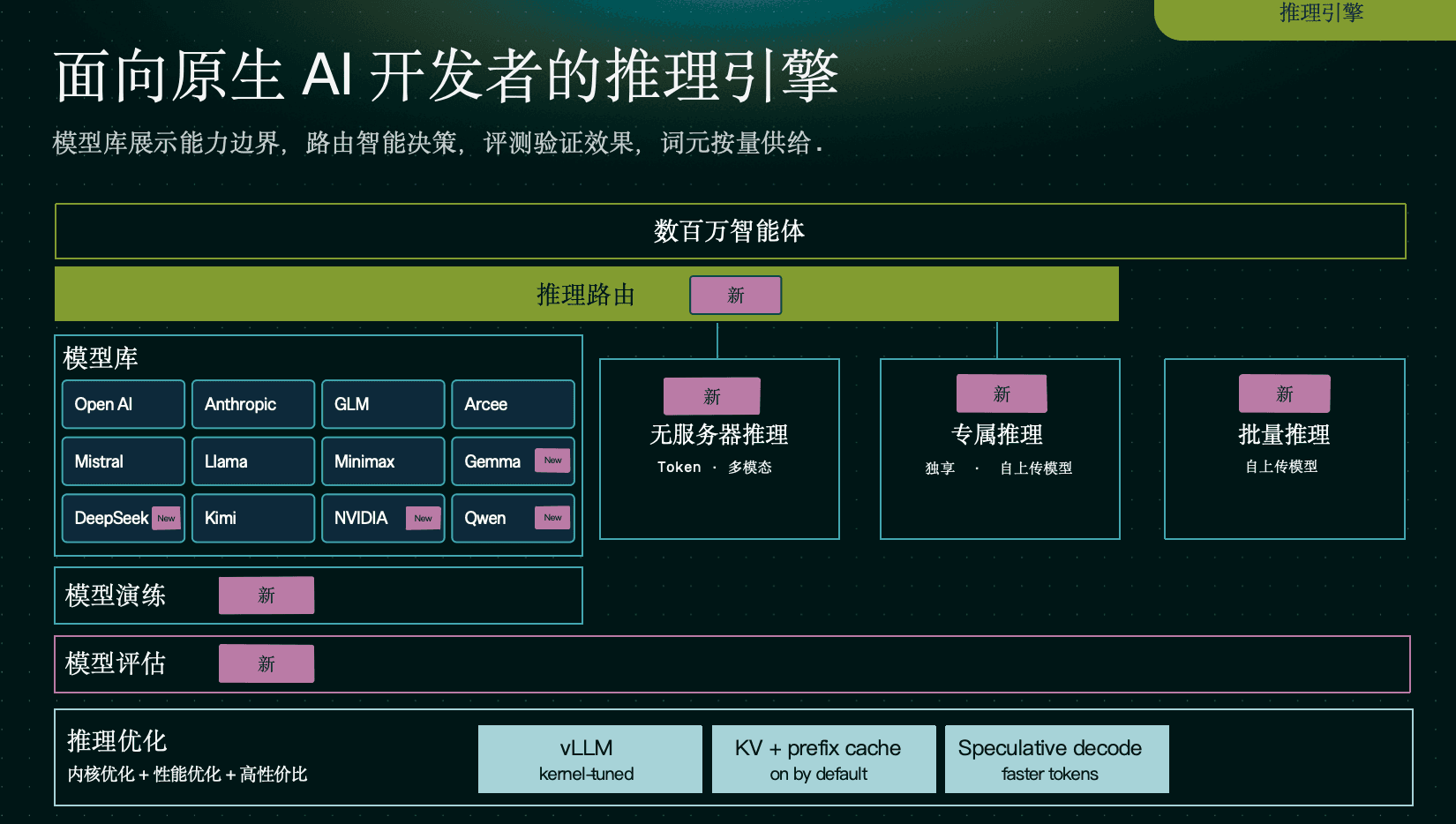Open the 无服务器推理 card title
1456x824 pixels.
pyautogui.click(x=719, y=434)
